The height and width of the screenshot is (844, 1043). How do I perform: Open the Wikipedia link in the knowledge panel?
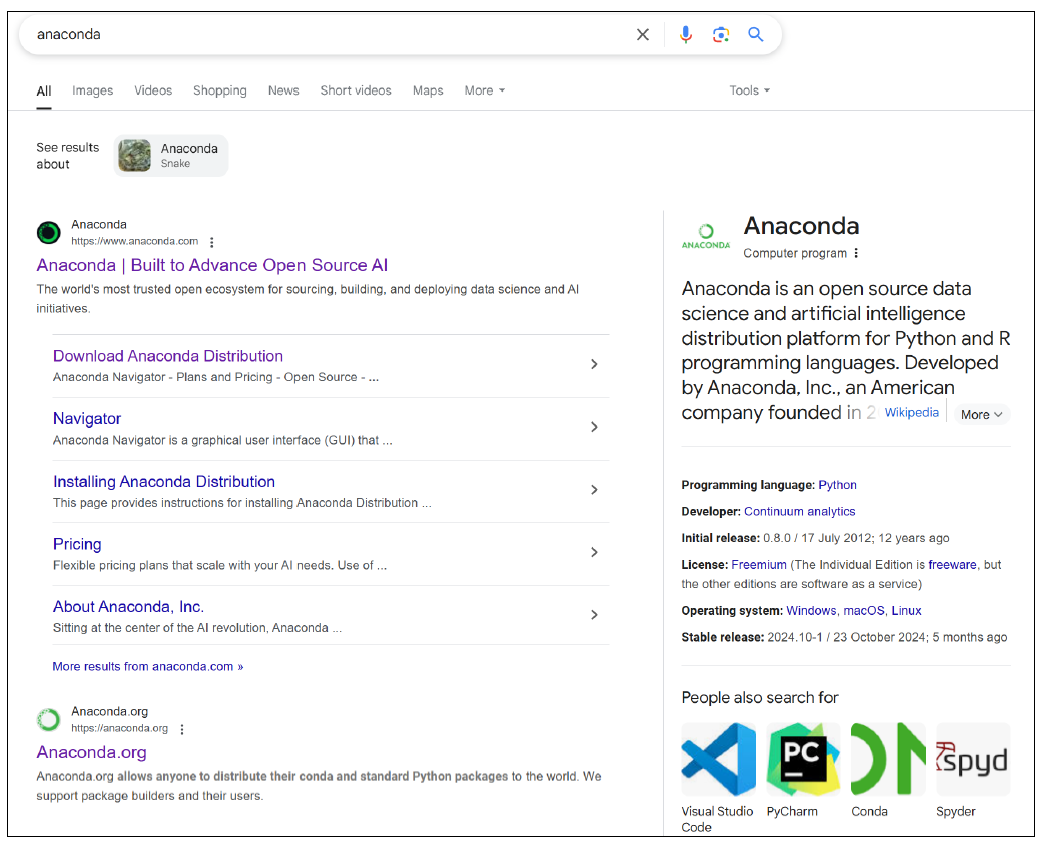(x=911, y=412)
